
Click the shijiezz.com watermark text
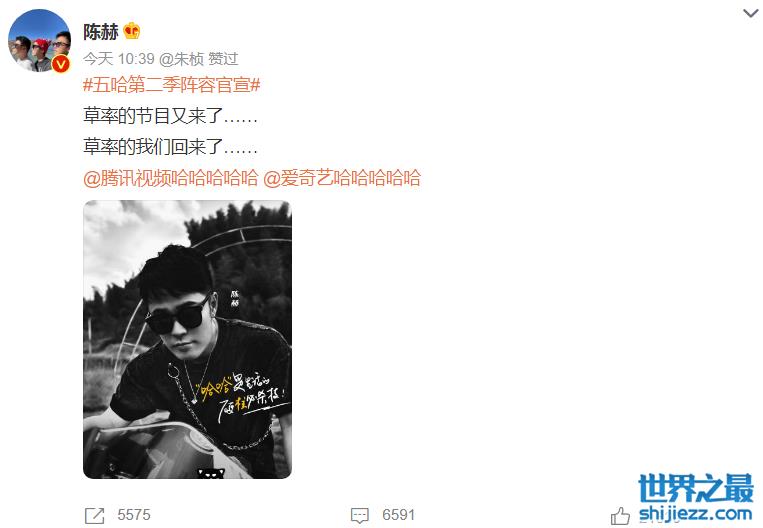tap(696, 513)
